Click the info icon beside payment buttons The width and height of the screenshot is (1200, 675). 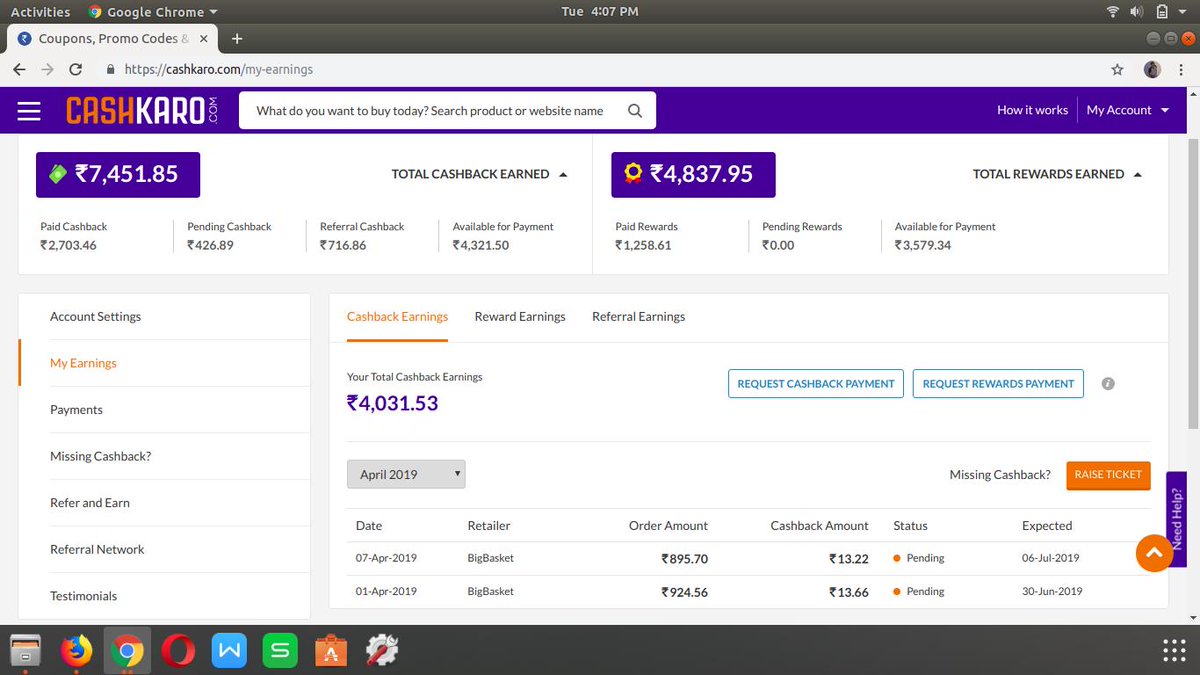click(1107, 383)
